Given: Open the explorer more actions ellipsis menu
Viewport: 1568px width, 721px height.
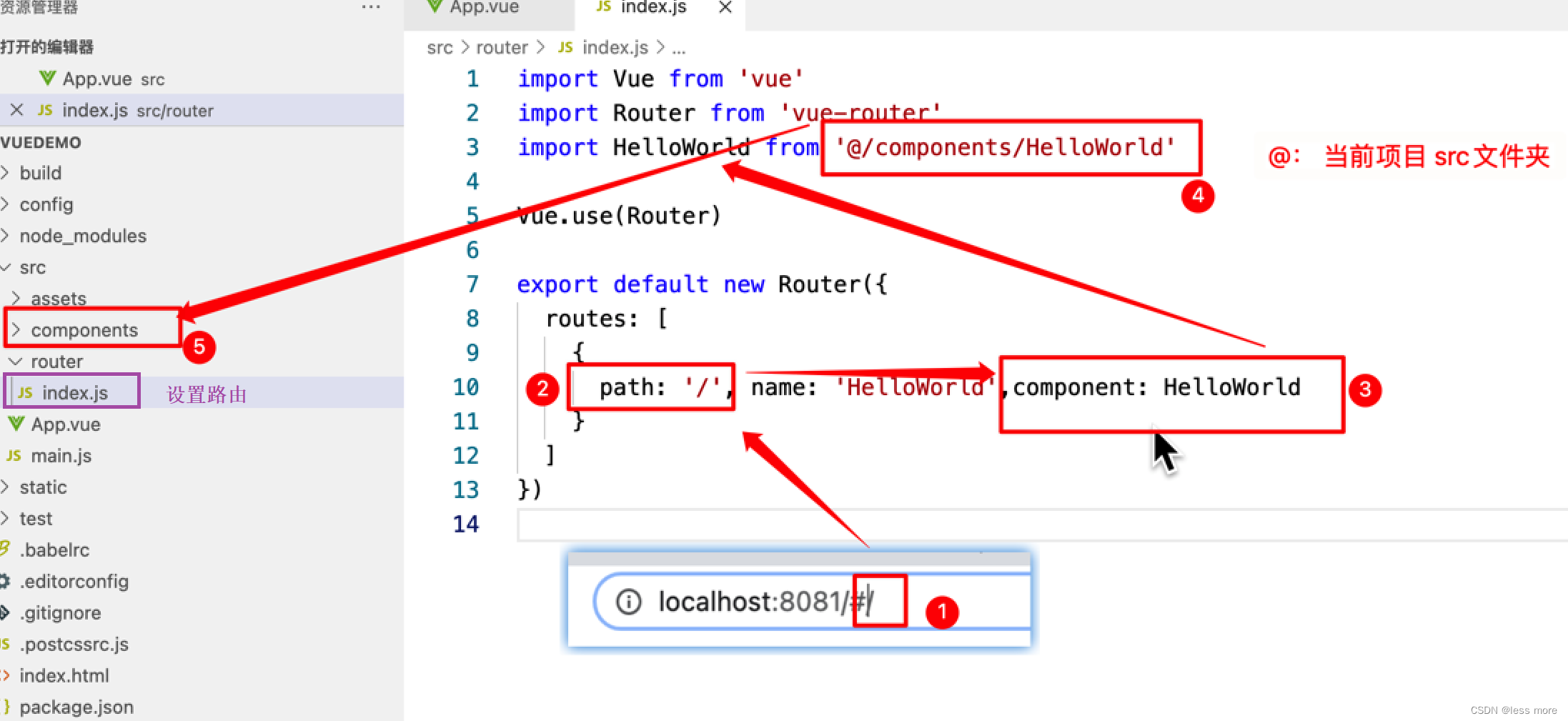Looking at the screenshot, I should (x=371, y=7).
